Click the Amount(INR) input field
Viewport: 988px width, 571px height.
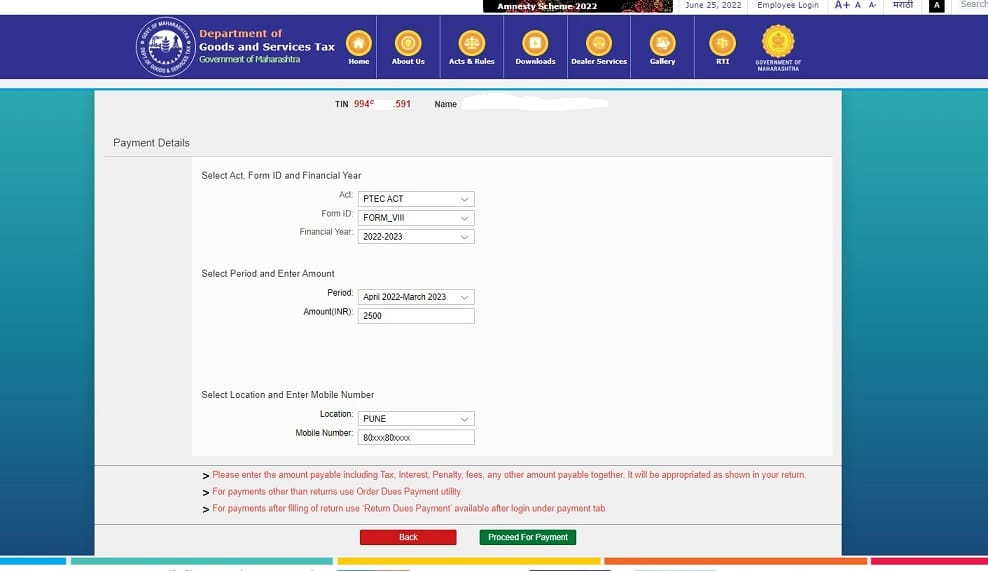click(x=416, y=316)
